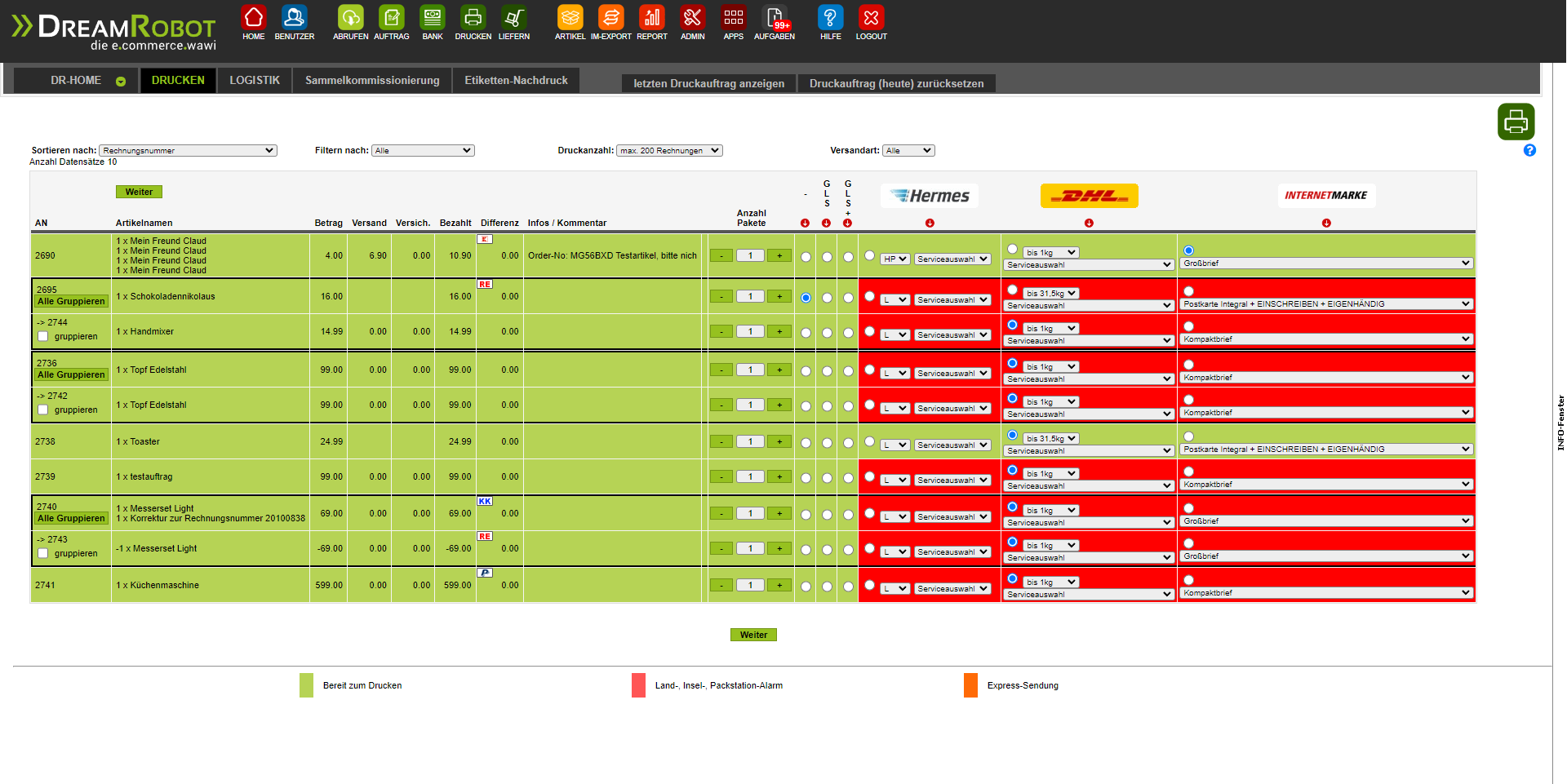This screenshot has width=1567, height=784.
Task: Open the Versandart dropdown
Action: point(908,150)
